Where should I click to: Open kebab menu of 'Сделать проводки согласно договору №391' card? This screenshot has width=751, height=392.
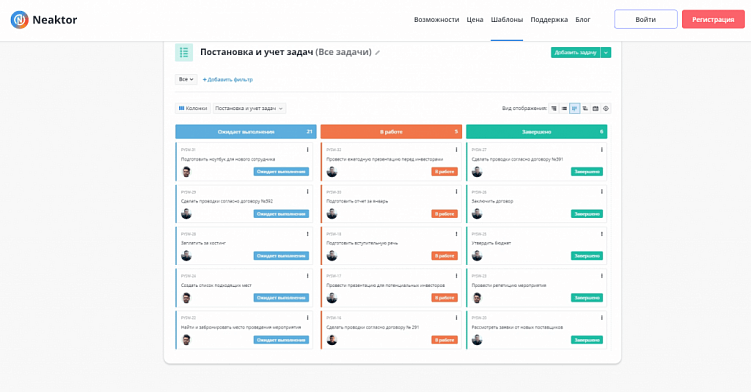(x=602, y=150)
